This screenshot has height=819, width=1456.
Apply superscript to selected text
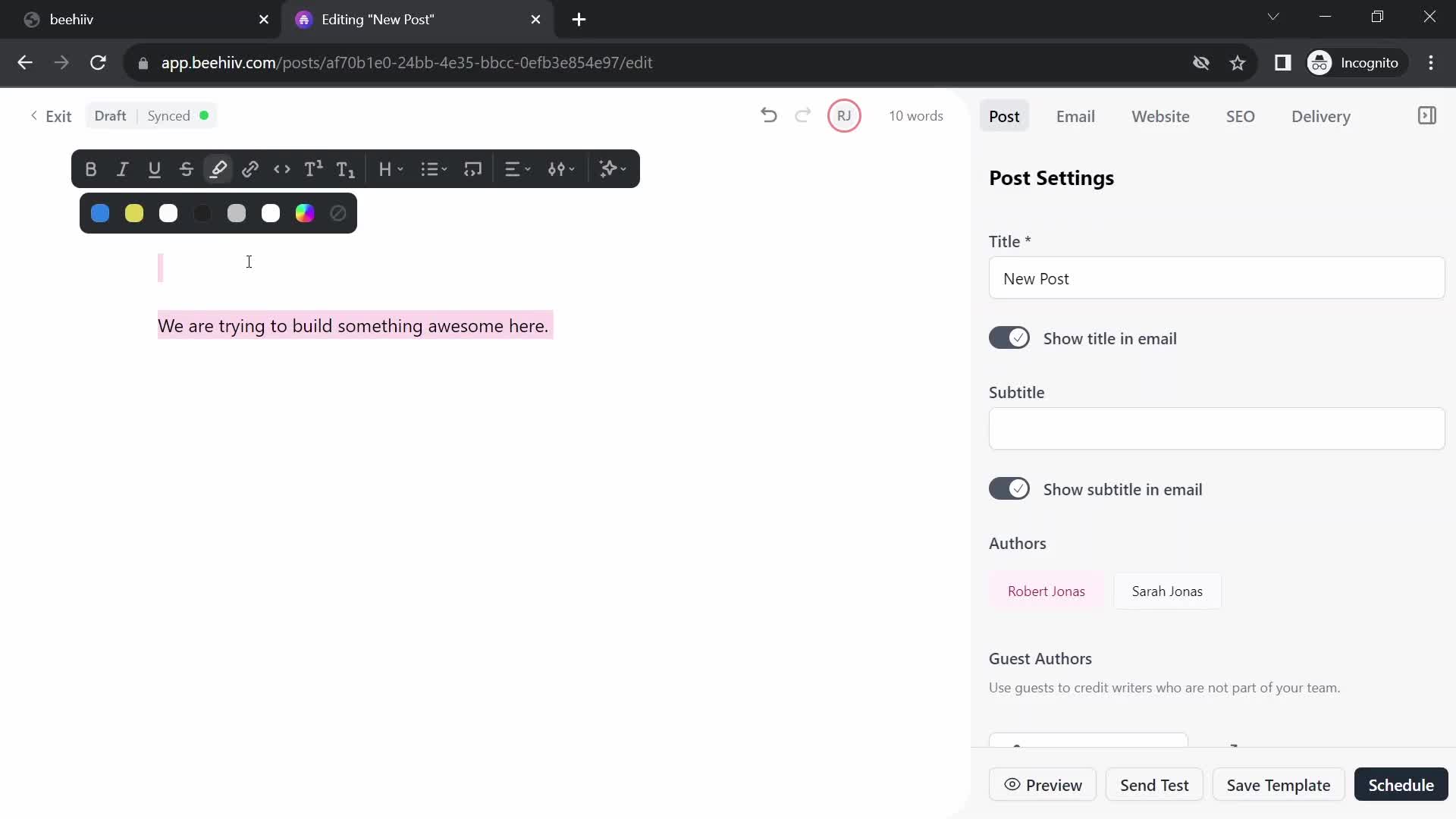click(313, 168)
